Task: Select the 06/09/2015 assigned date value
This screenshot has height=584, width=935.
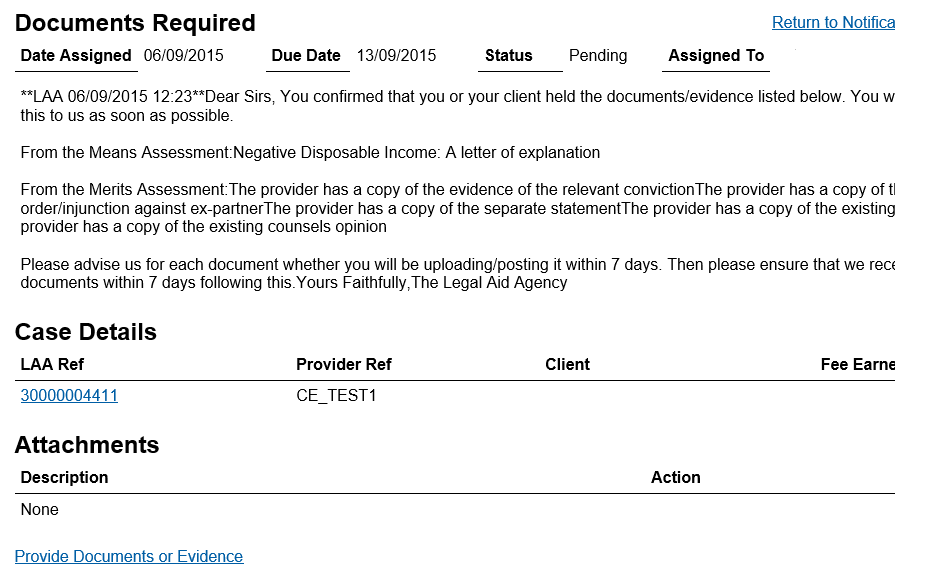Action: tap(184, 56)
